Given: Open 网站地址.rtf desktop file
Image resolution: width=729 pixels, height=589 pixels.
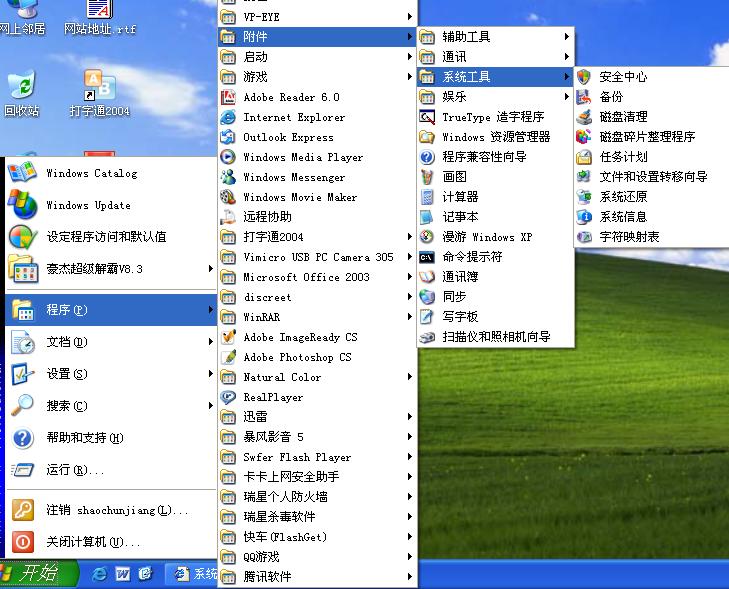Looking at the screenshot, I should [x=99, y=18].
